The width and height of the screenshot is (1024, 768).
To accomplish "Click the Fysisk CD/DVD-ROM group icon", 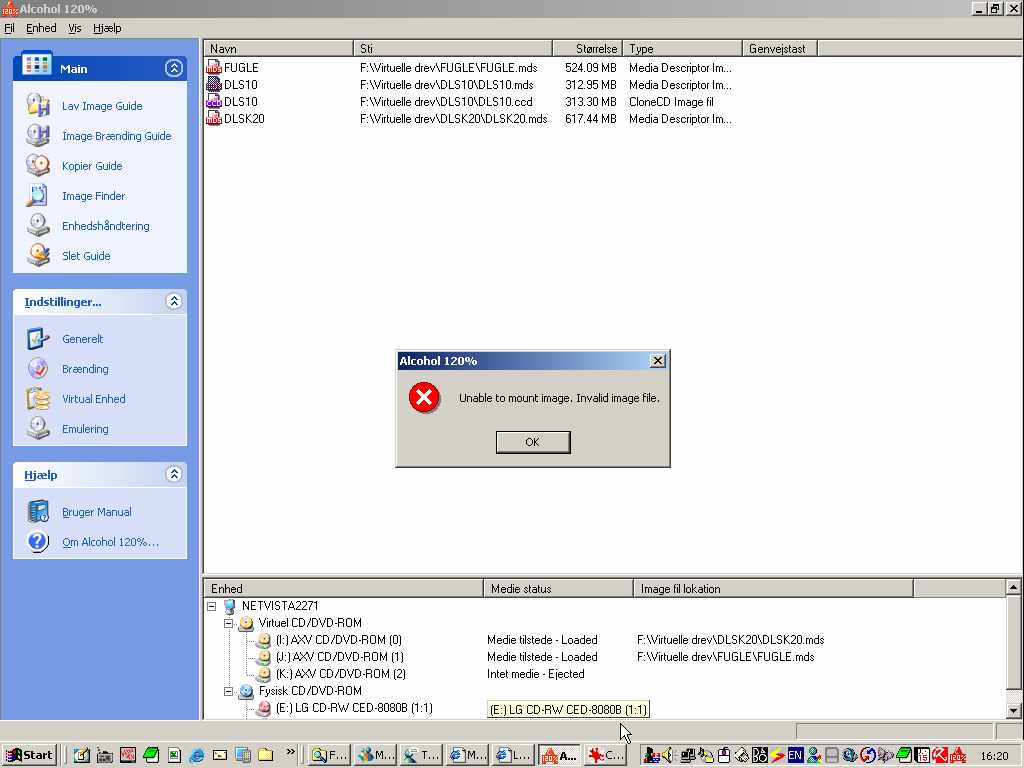I will pos(246,691).
